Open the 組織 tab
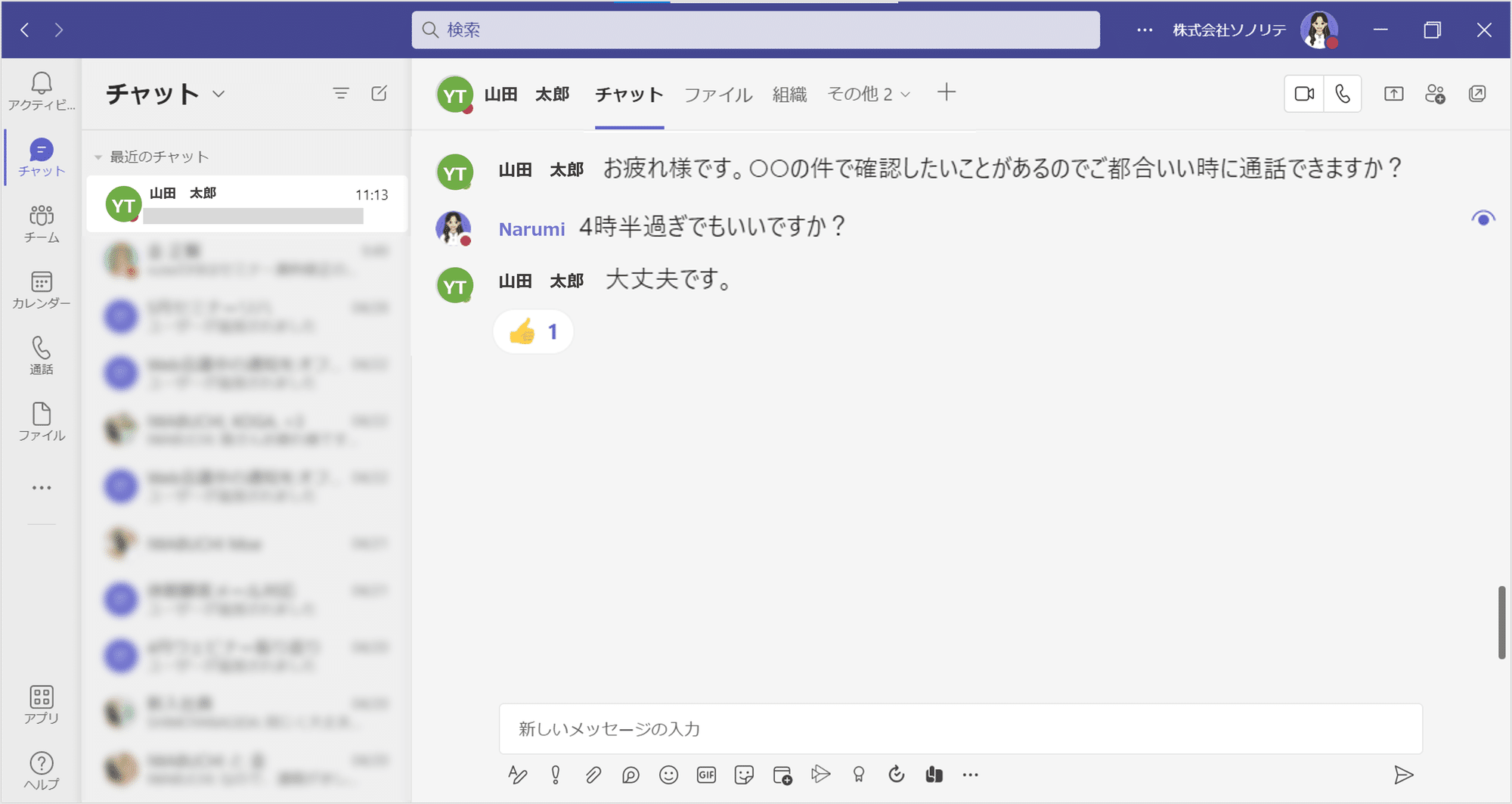Image resolution: width=1512 pixels, height=804 pixels. coord(789,94)
